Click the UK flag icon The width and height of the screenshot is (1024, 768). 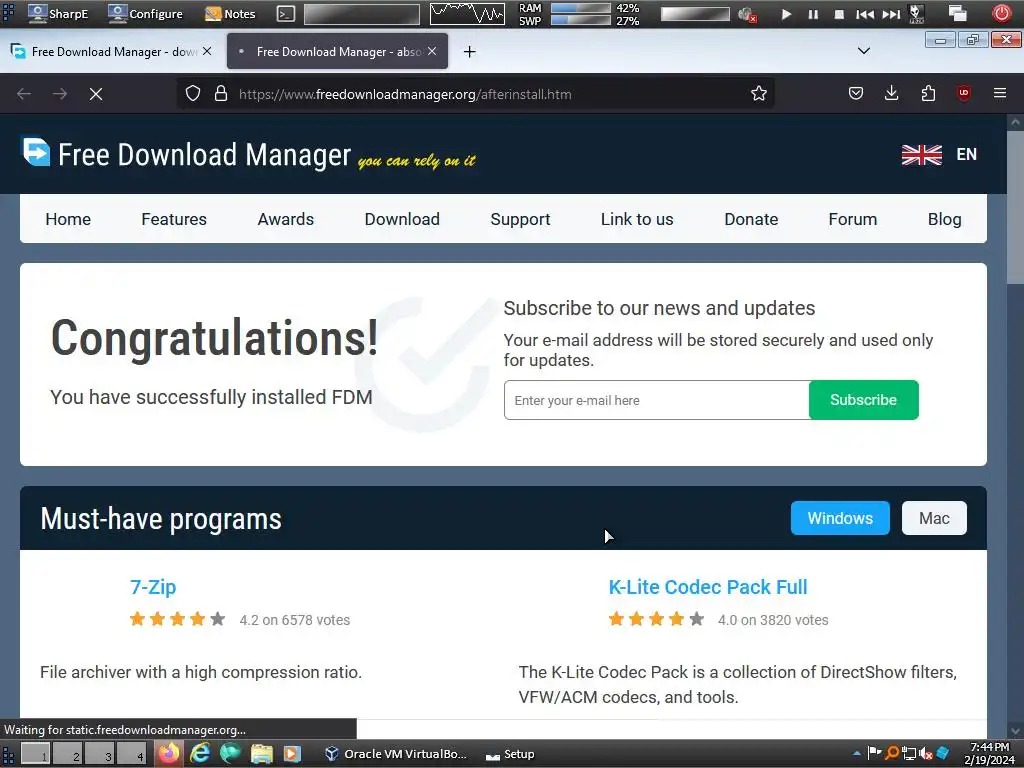[x=921, y=155]
